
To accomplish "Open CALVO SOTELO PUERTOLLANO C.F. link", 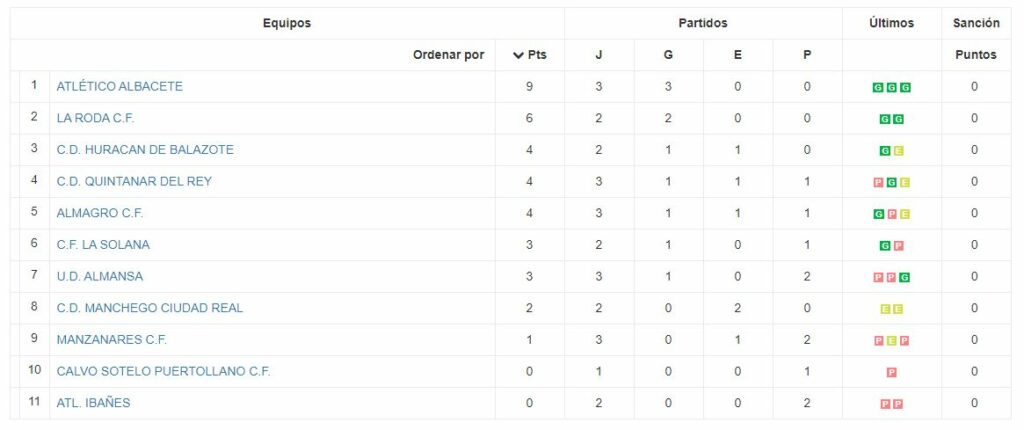I will pyautogui.click(x=163, y=371).
